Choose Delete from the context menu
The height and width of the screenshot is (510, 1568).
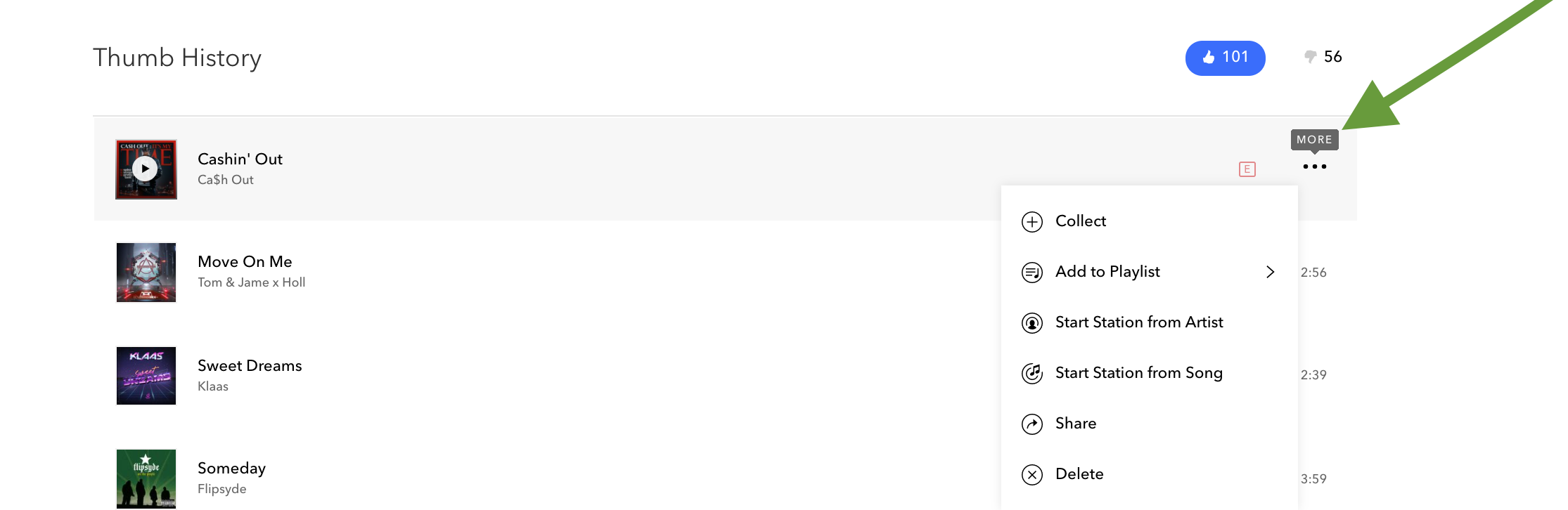tap(1079, 474)
